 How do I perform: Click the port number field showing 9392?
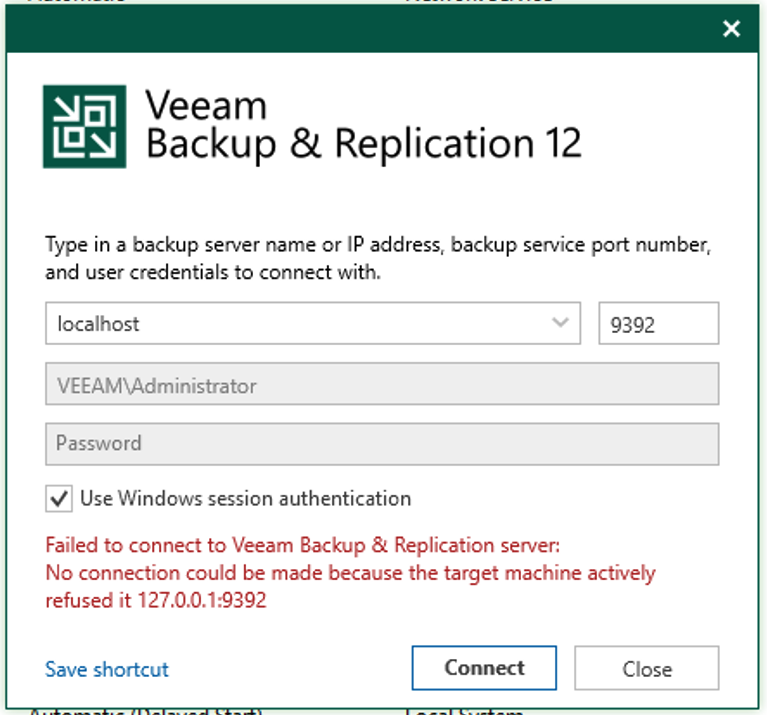[658, 323]
